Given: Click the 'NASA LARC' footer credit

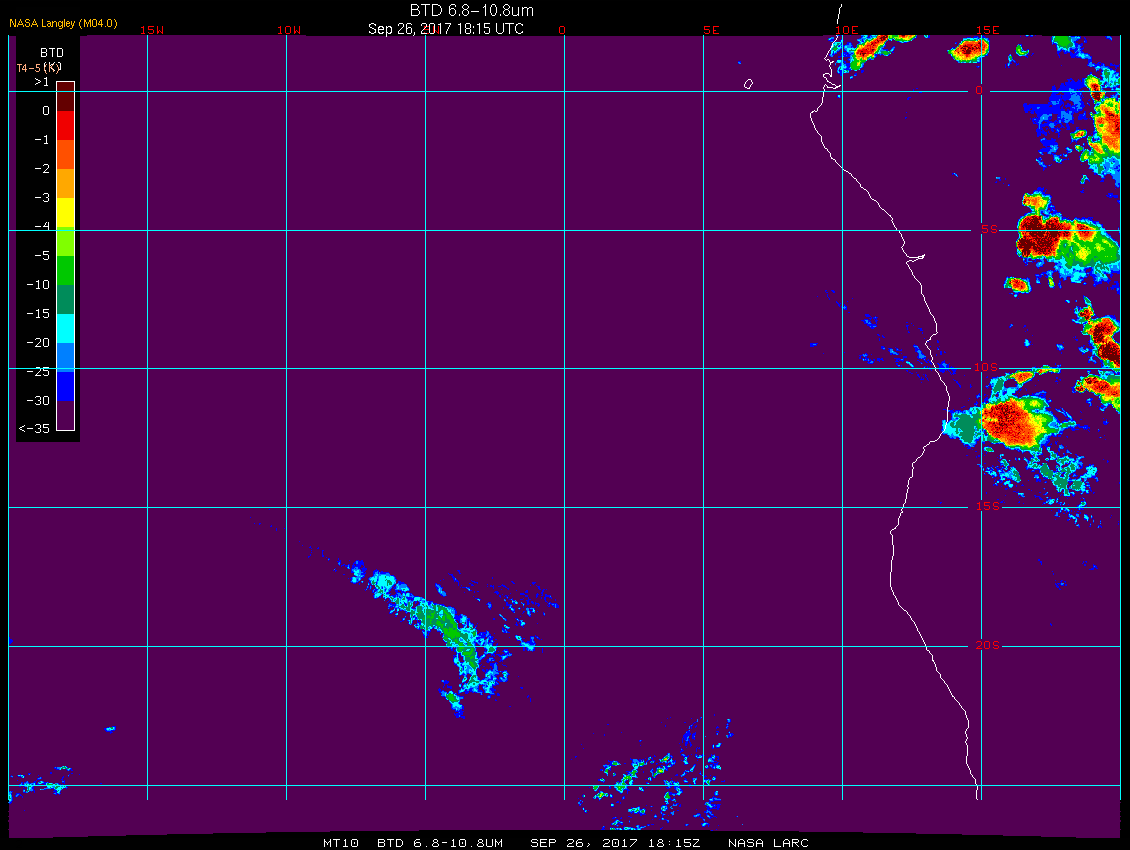Looking at the screenshot, I should (x=768, y=843).
